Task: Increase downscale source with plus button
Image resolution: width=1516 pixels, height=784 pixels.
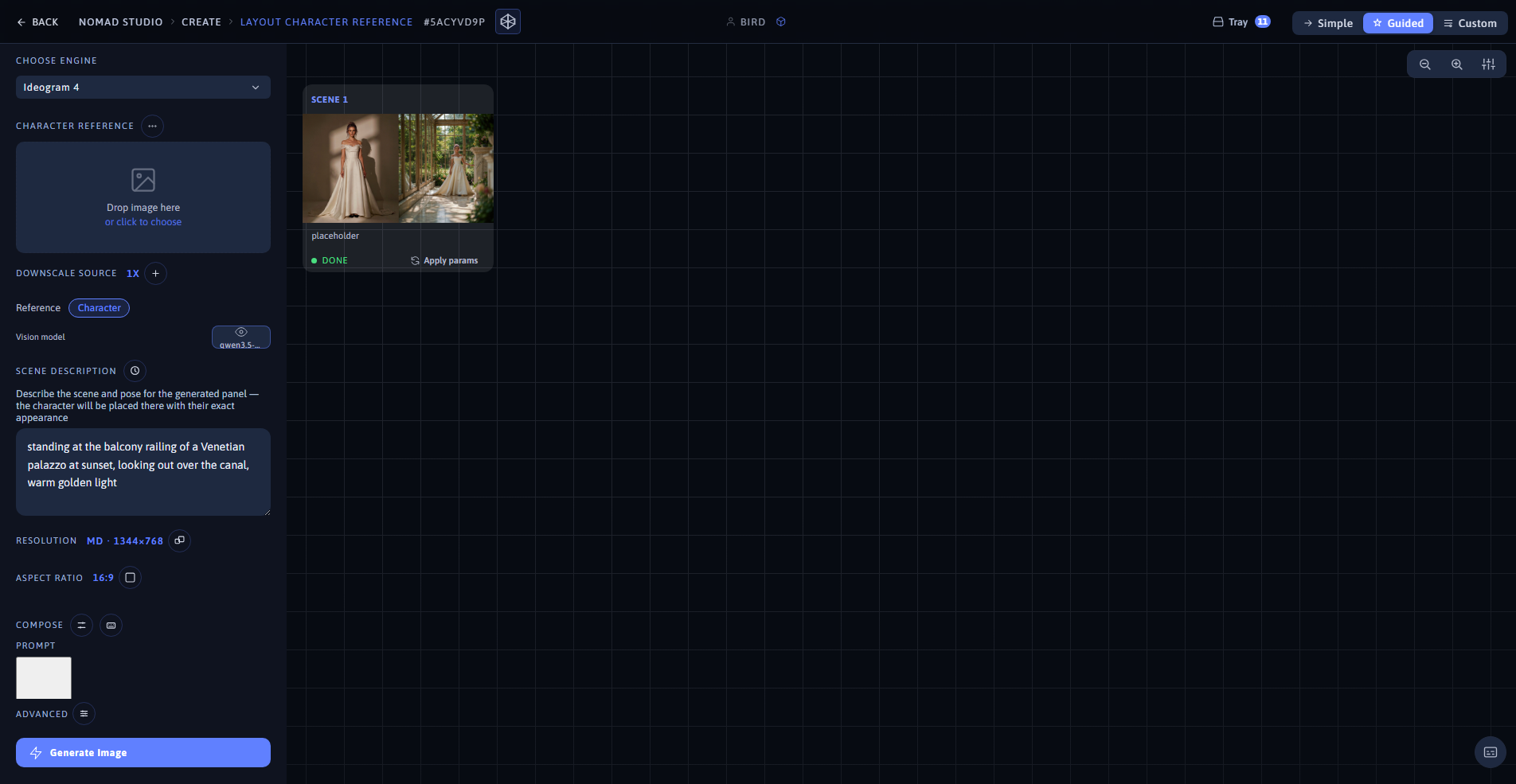Action: coord(156,273)
